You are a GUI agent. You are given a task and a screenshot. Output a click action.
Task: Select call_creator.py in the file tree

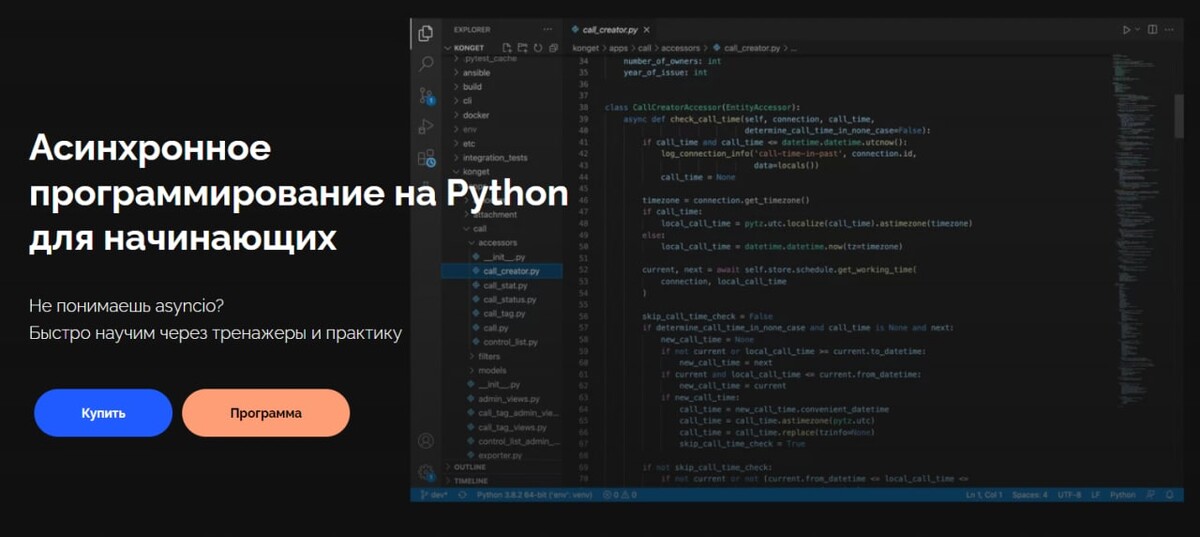[x=503, y=271]
